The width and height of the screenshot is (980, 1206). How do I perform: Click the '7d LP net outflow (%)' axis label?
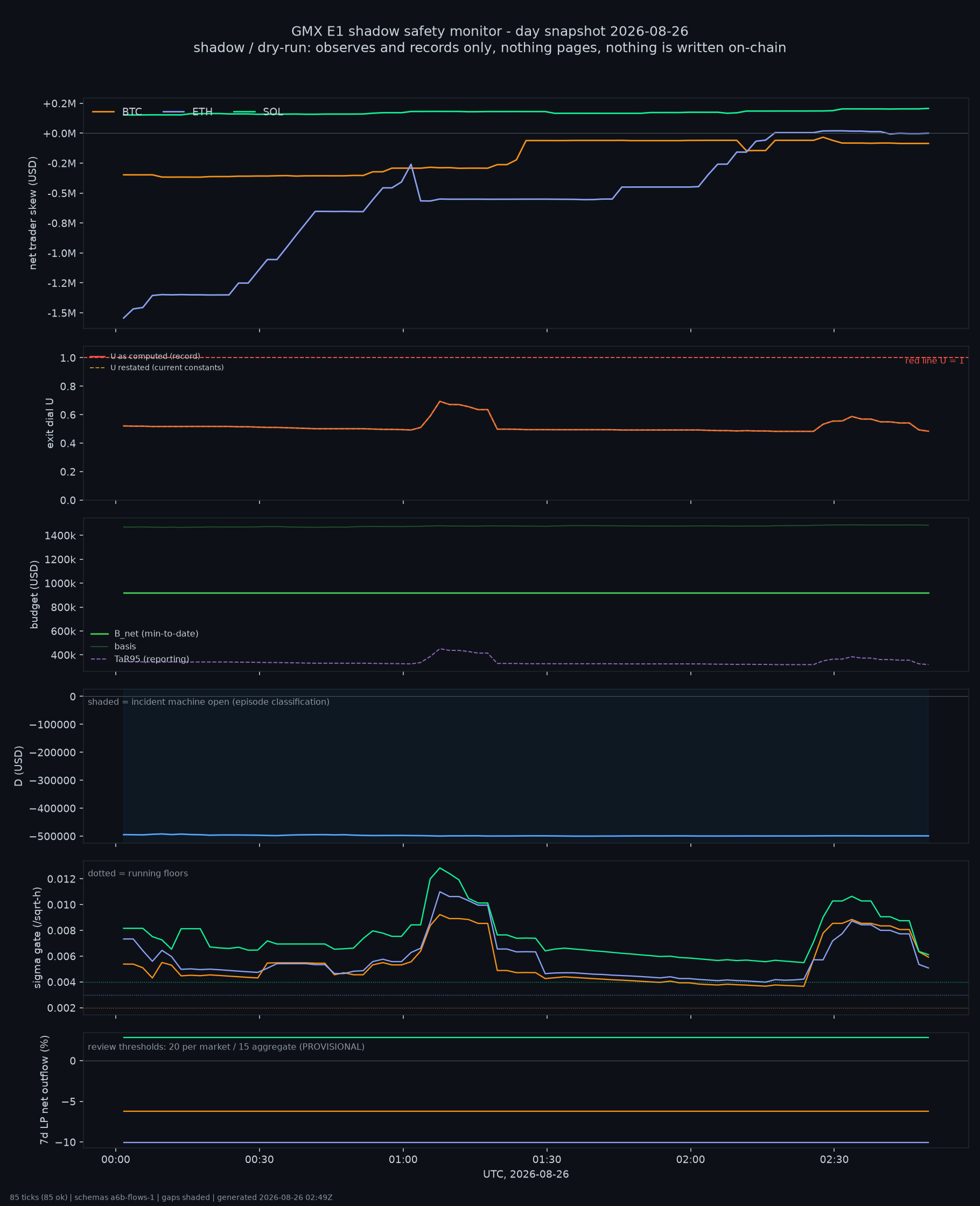pos(44,1090)
